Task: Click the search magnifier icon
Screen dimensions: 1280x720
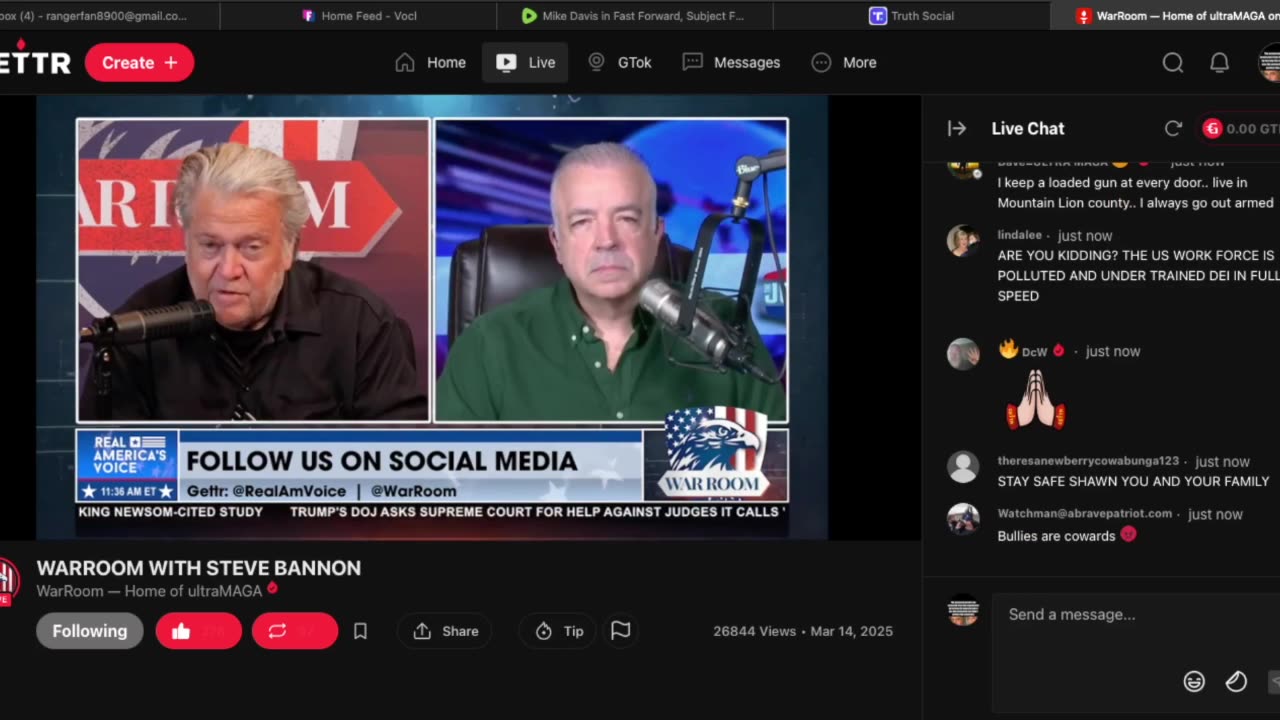Action: point(1173,63)
